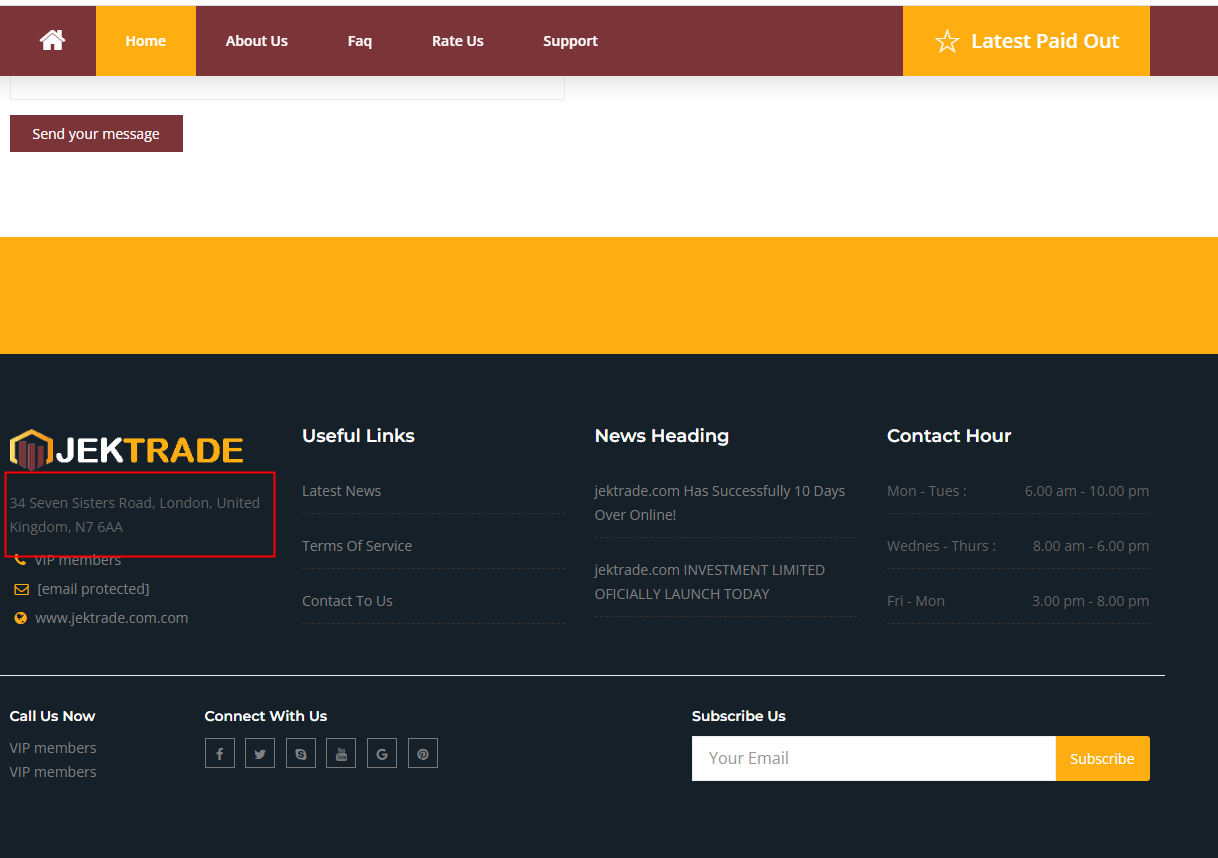Focus the Your Email input field
Image resolution: width=1218 pixels, height=858 pixels.
tap(873, 758)
